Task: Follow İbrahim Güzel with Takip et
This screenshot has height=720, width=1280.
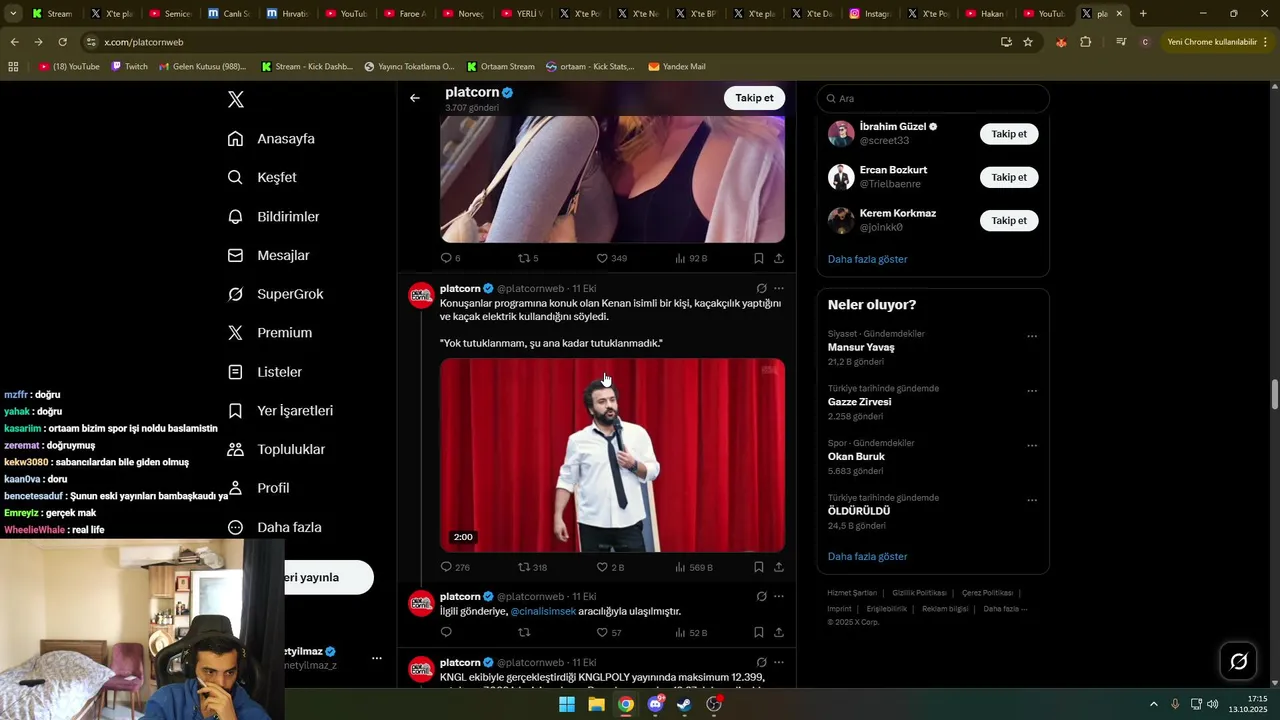Action: point(1009,134)
